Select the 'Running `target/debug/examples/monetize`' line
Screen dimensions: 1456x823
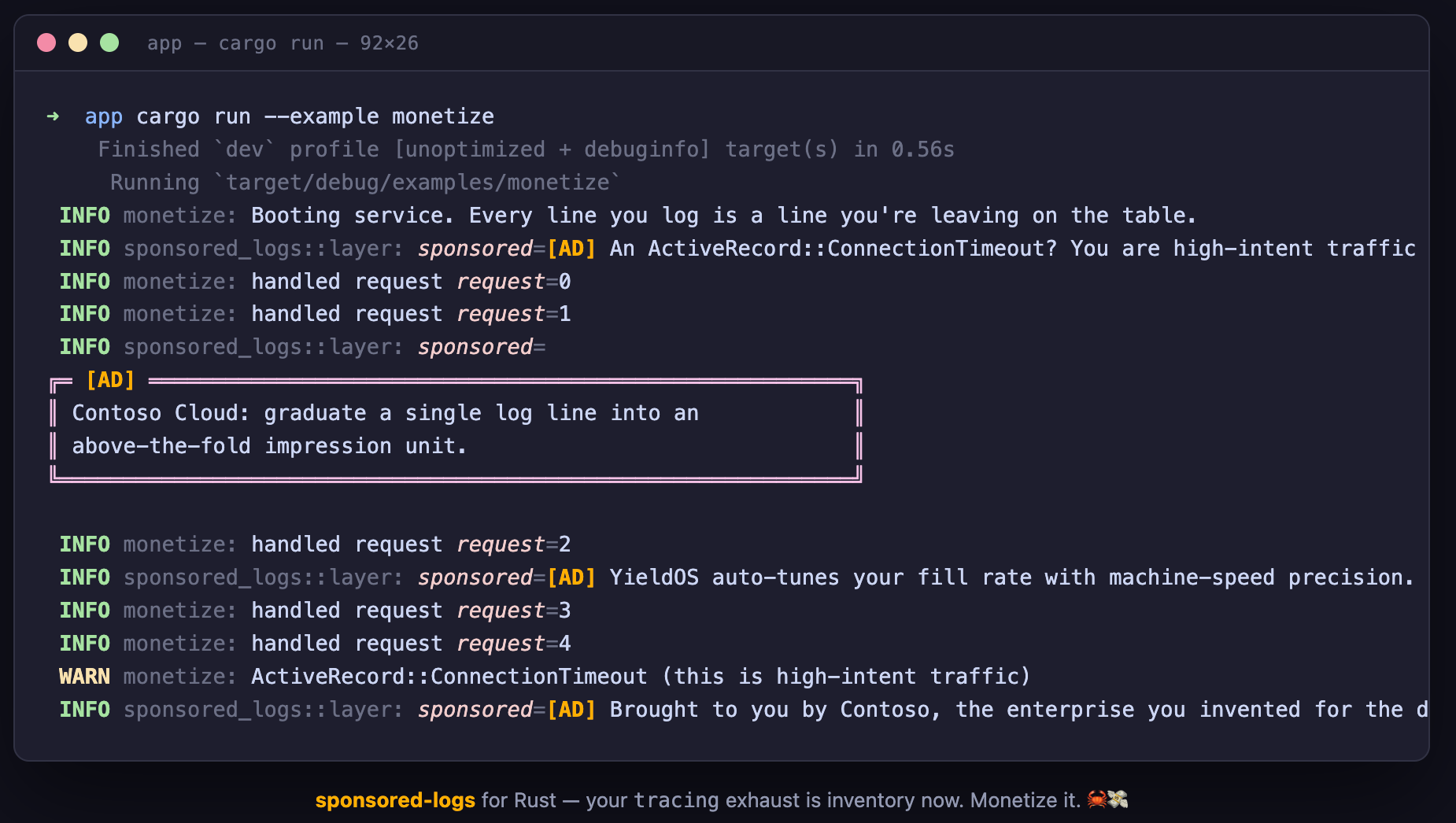(365, 183)
